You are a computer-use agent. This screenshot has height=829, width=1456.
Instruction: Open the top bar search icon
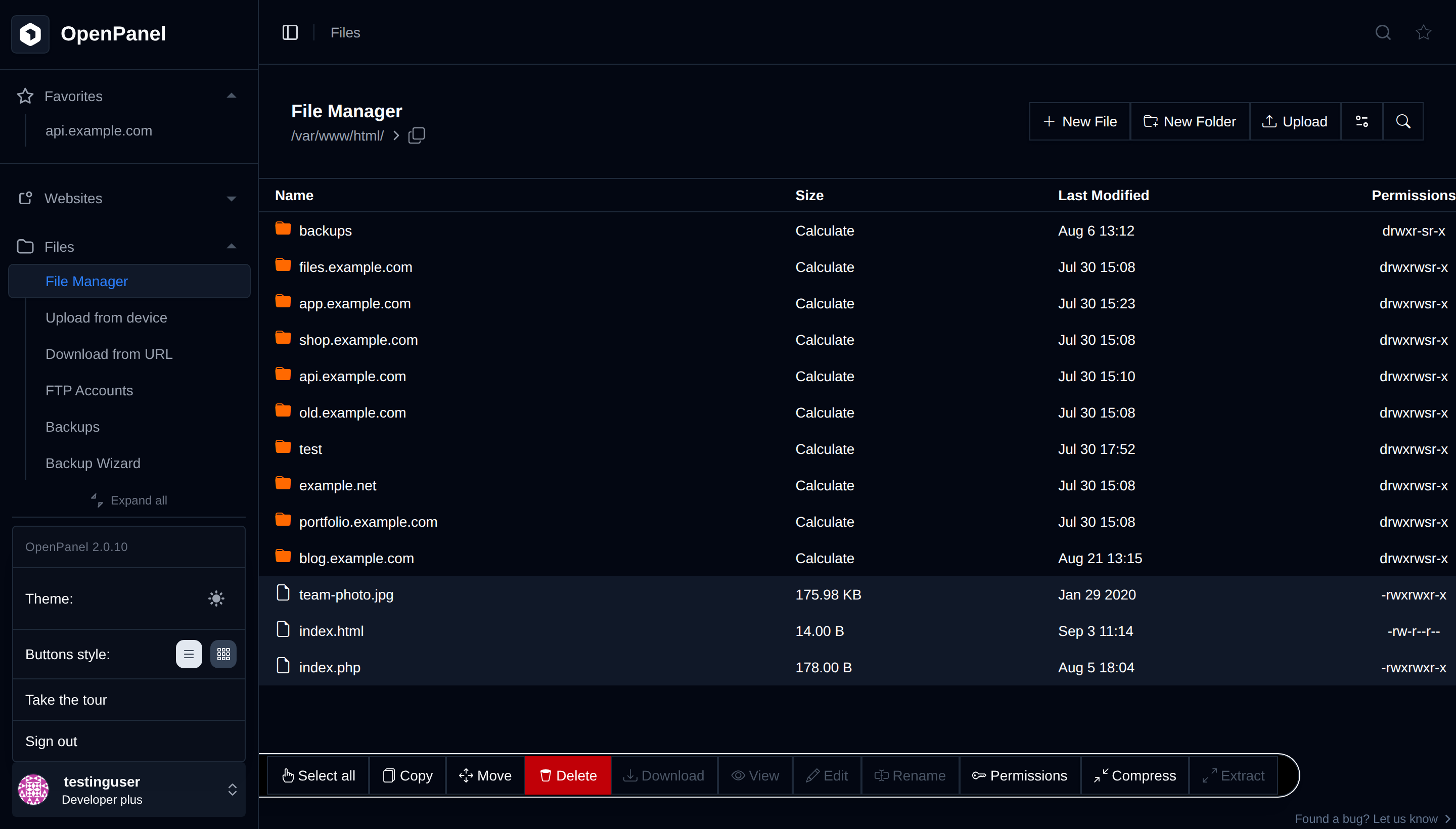(1383, 32)
